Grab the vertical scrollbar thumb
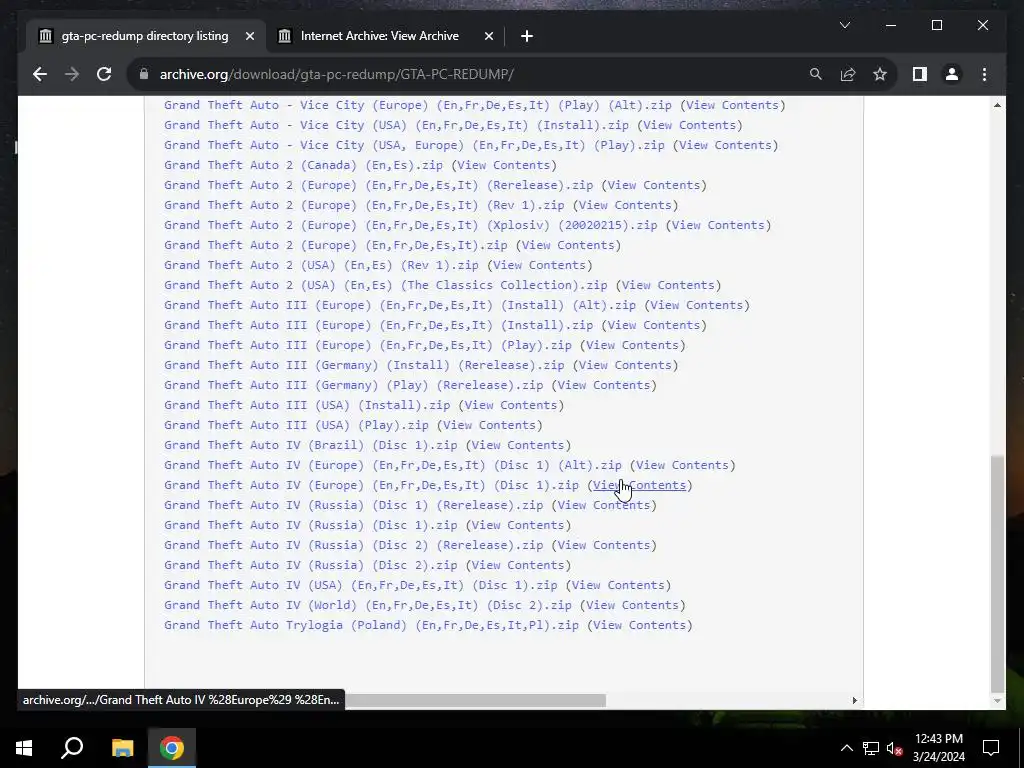Screen dimensions: 1024x768 [997, 573]
